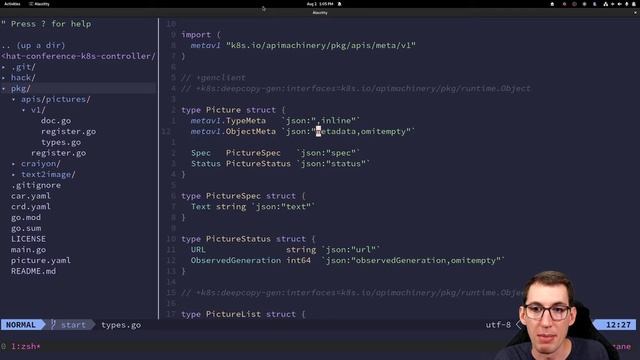
Task: Open doc.go in the file tree
Action: point(56,121)
